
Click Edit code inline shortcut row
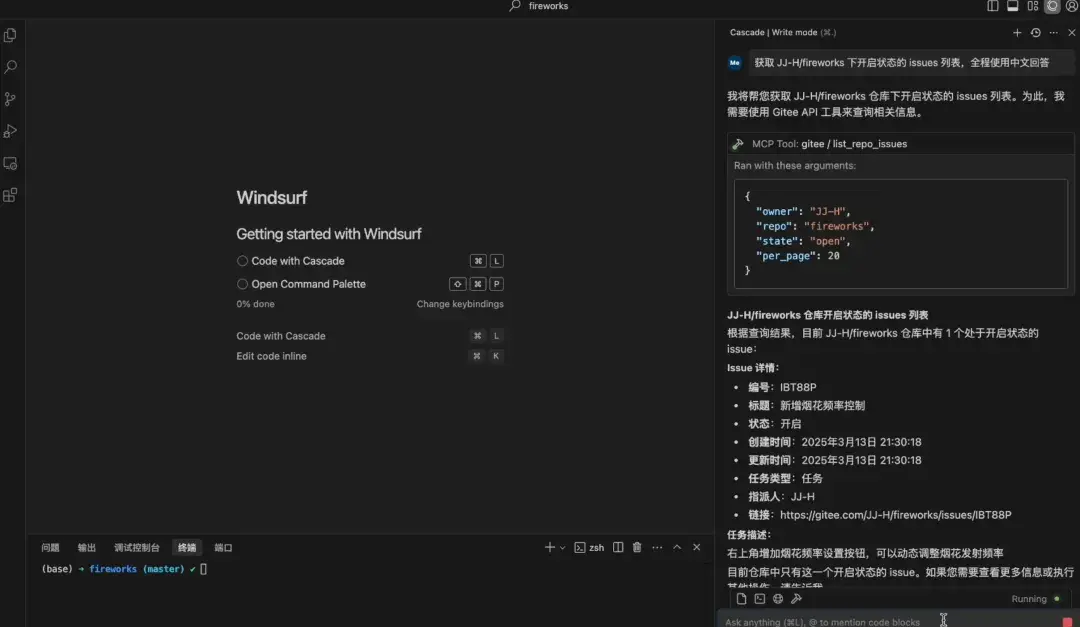(x=370, y=356)
